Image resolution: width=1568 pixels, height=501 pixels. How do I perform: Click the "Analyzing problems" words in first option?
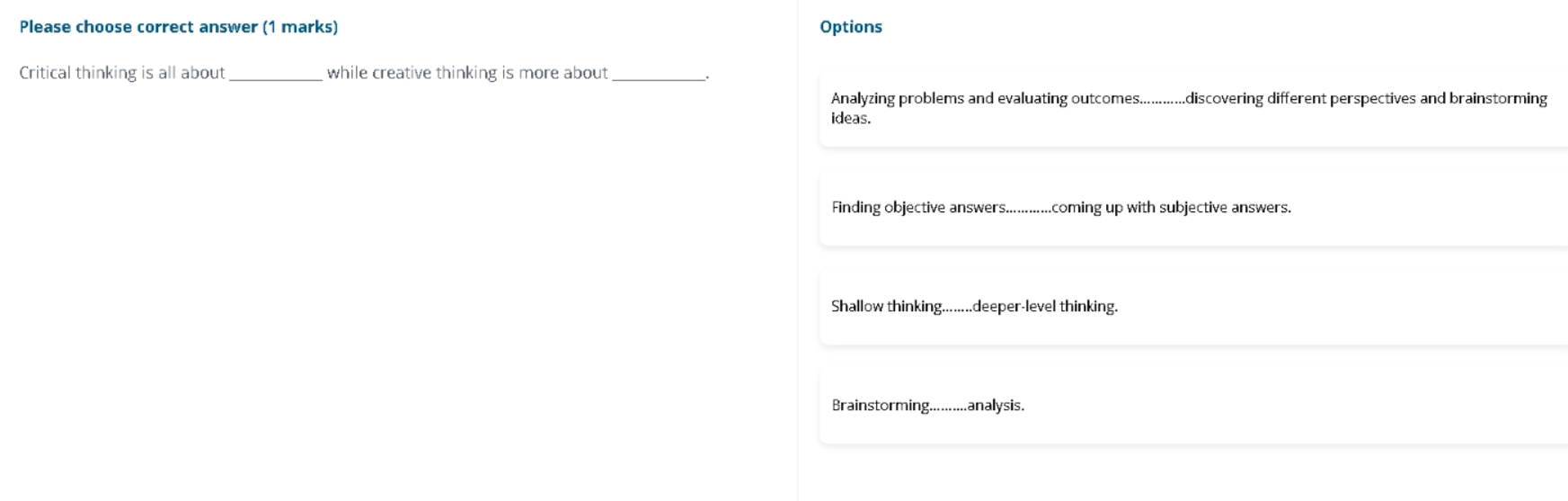point(897,98)
